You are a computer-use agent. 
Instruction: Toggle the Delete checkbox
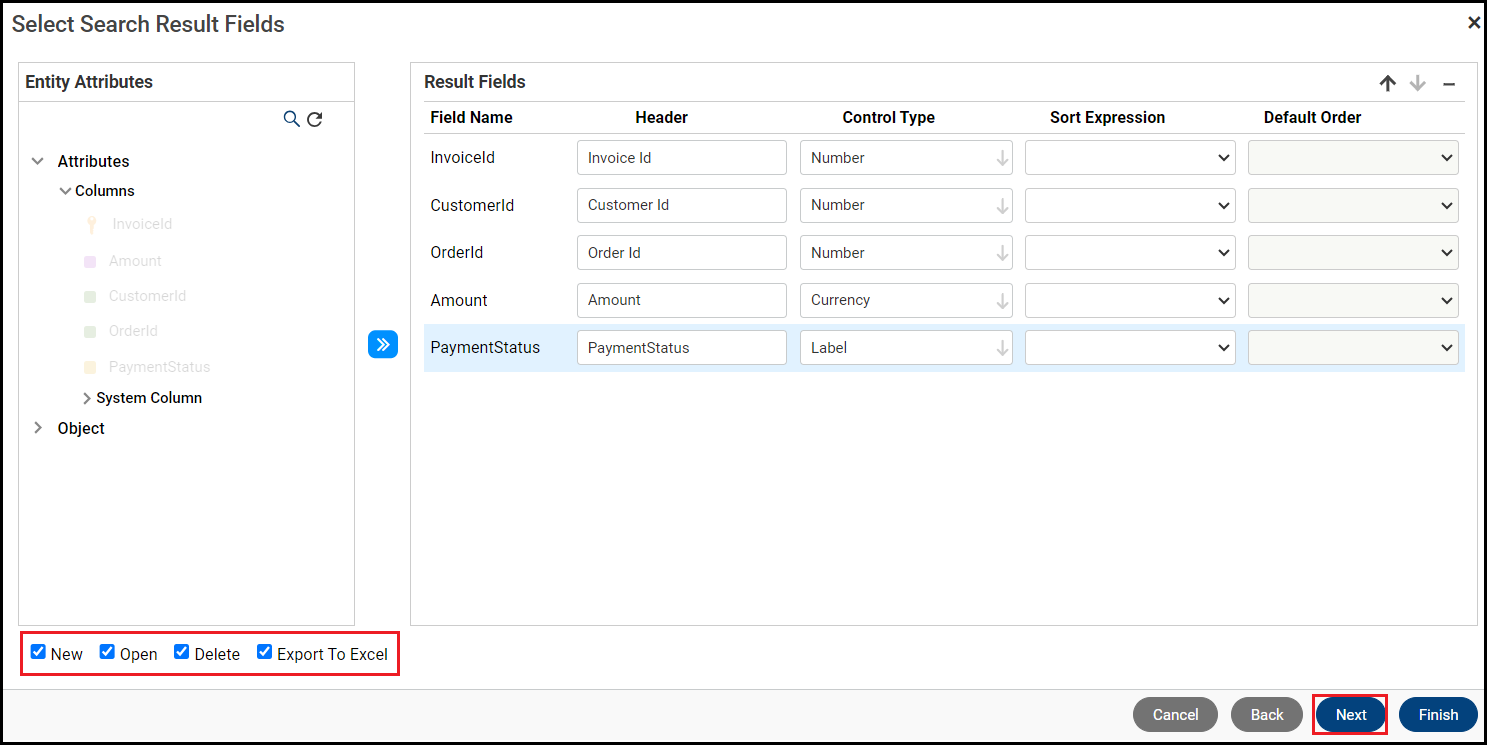pyautogui.click(x=182, y=652)
